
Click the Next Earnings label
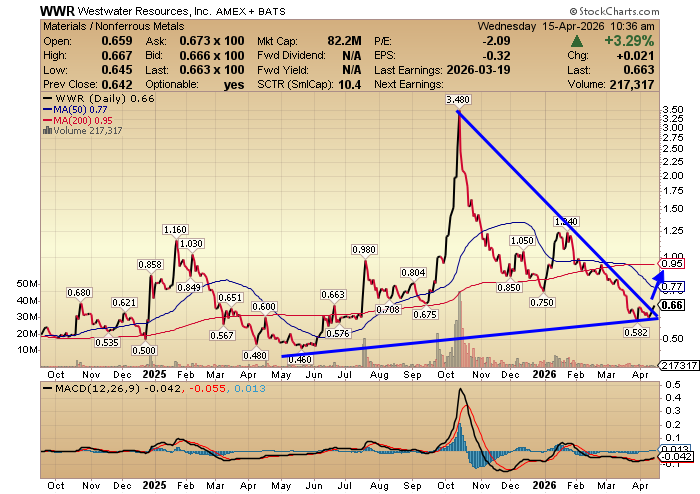(x=408, y=85)
